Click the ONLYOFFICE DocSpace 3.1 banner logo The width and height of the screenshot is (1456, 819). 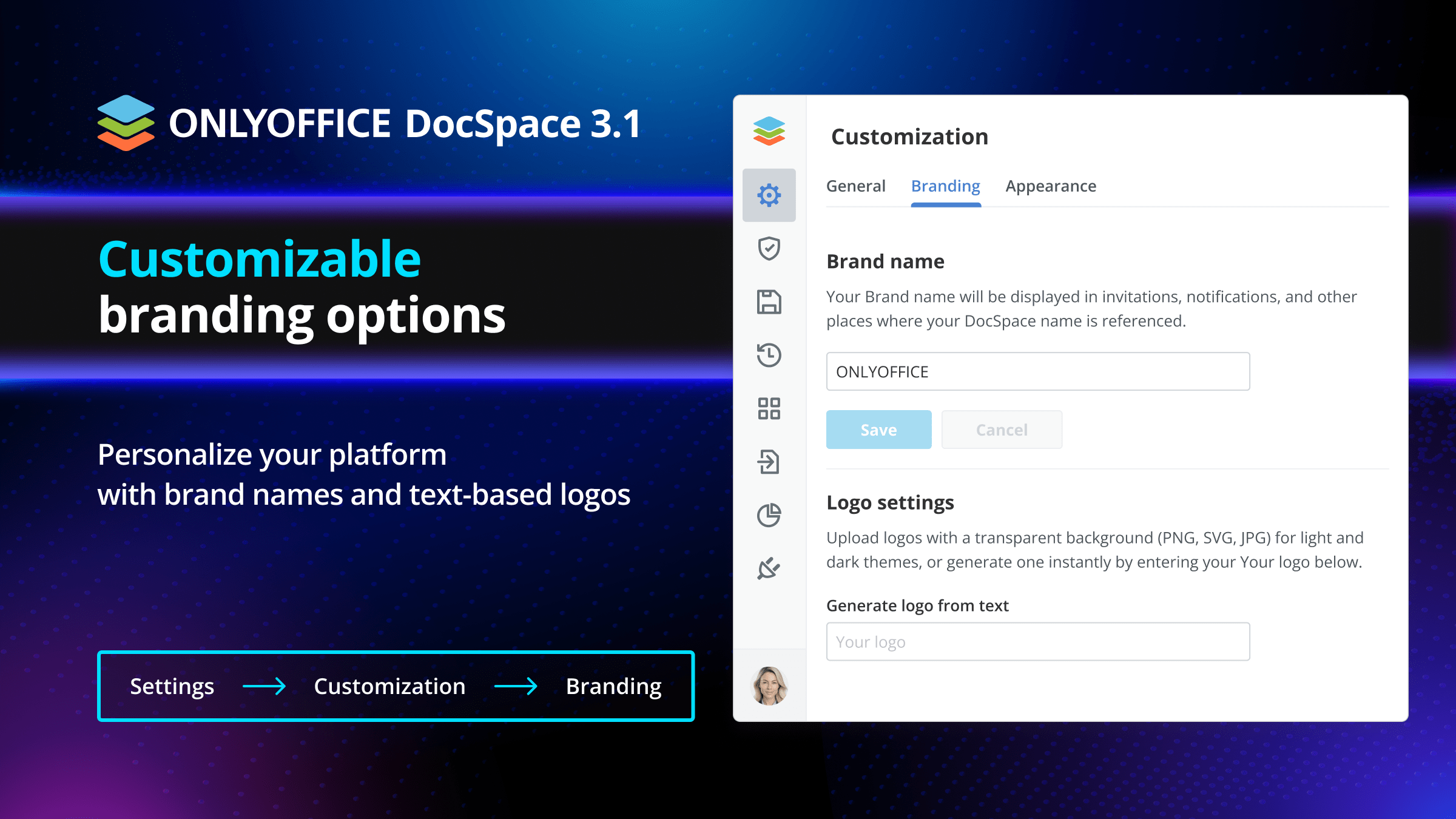tap(369, 124)
